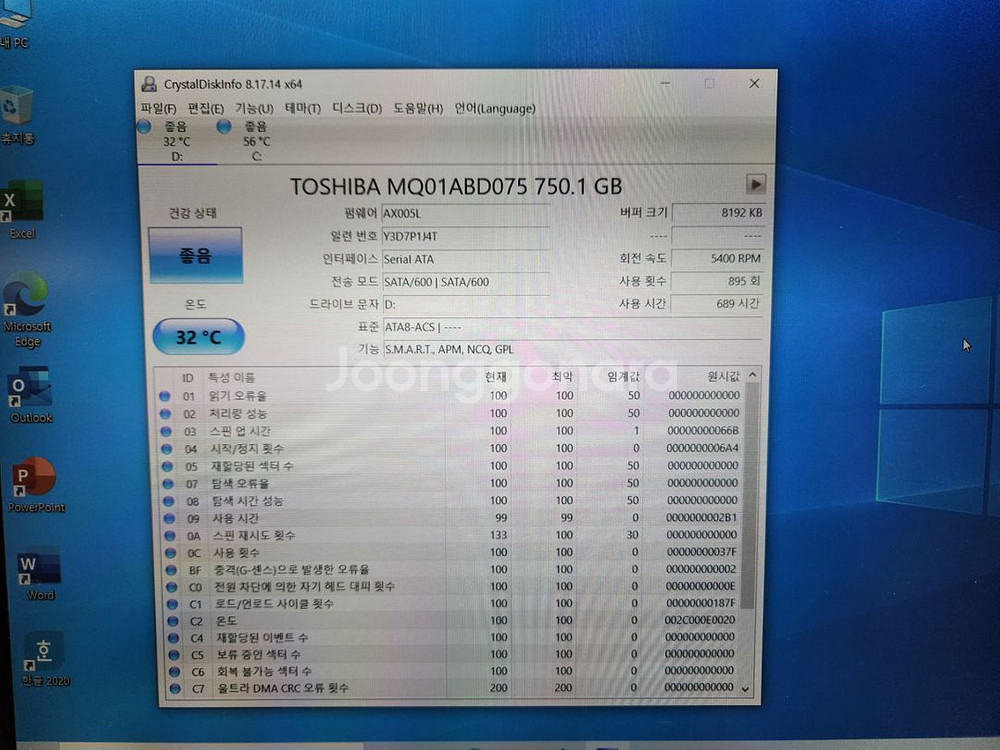This screenshot has height=750, width=1000.
Task: Click raw value 00000000066B in row 03
Action: click(703, 430)
